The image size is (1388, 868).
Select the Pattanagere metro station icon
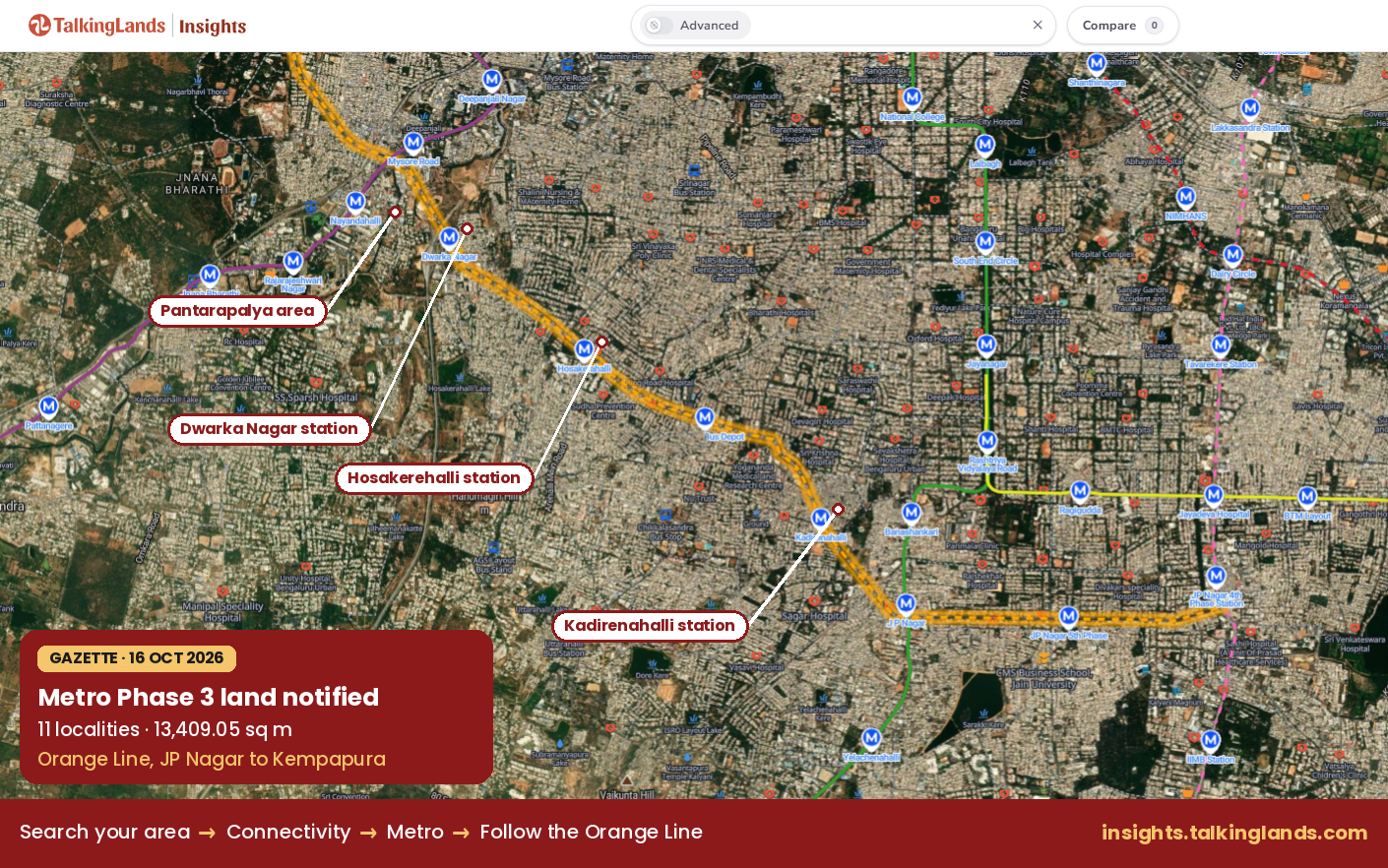point(48,405)
